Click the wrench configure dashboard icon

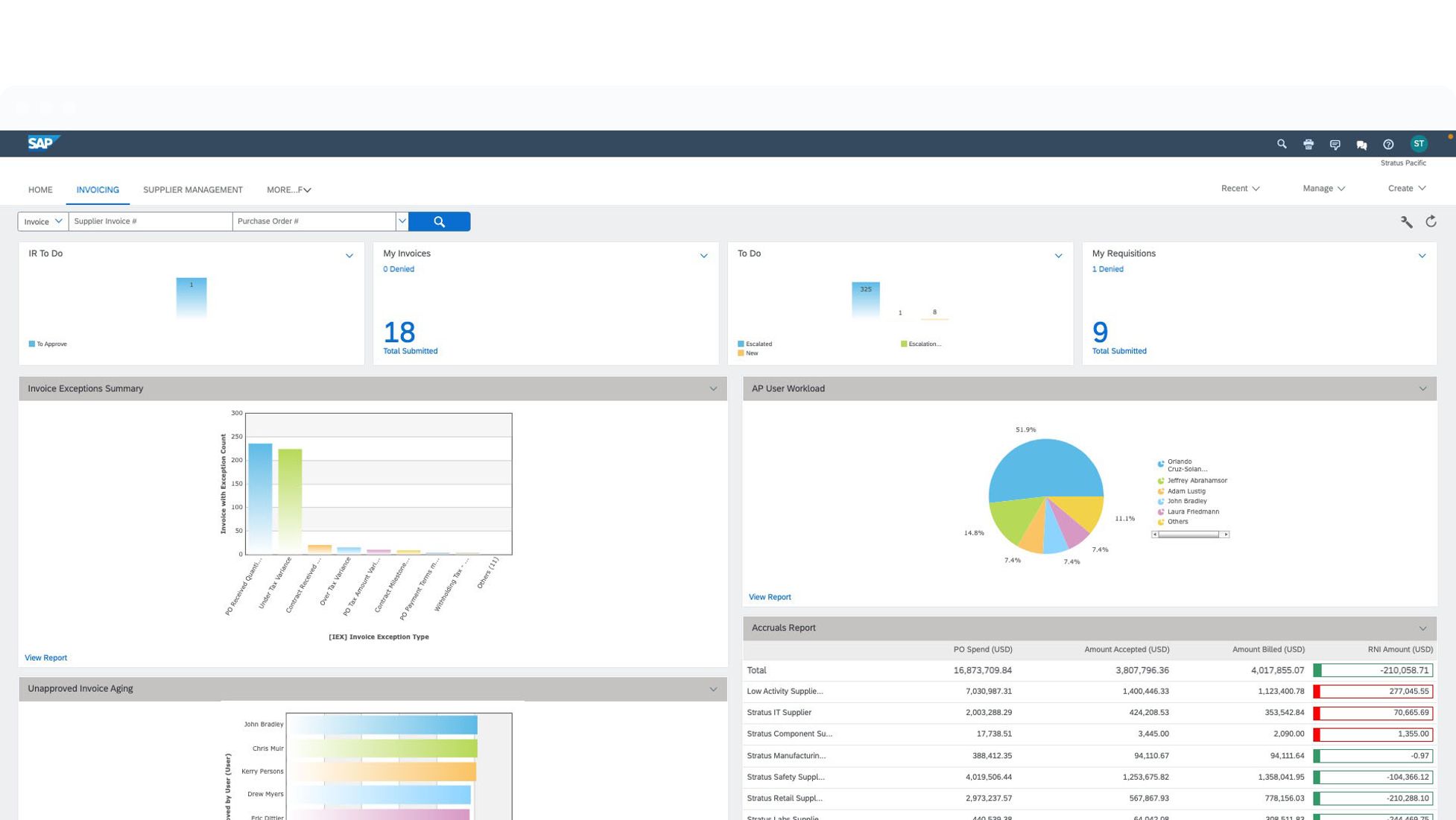[1406, 221]
